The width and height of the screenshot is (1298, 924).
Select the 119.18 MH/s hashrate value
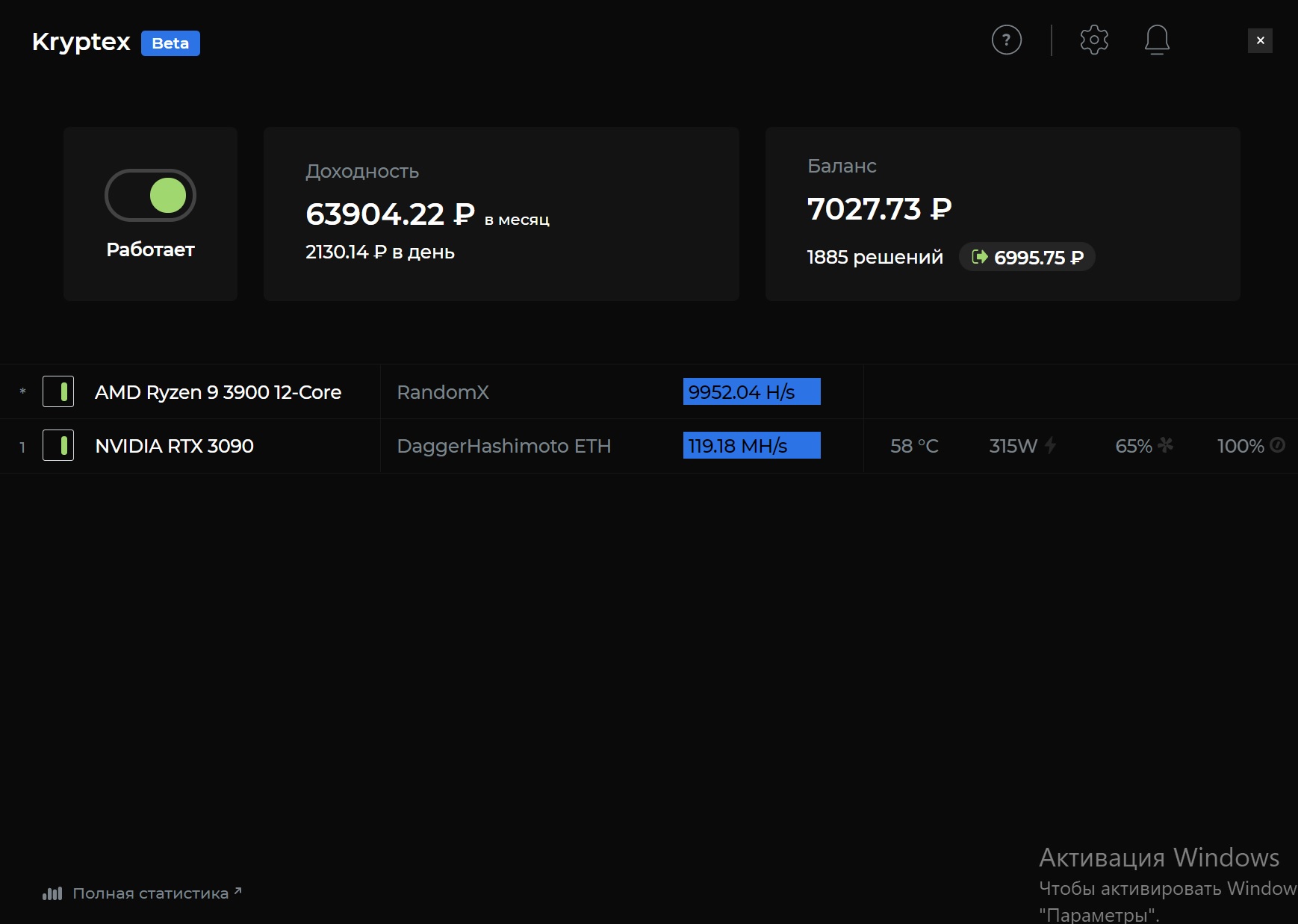751,445
